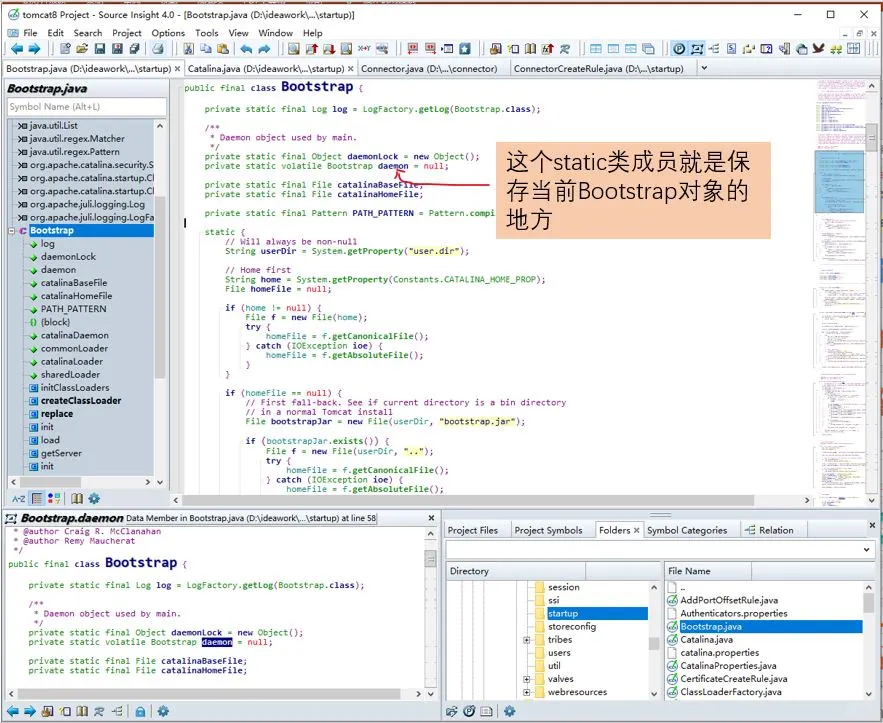Create a new file with the New icon
Image resolution: width=883 pixels, height=723 pixels.
point(65,49)
